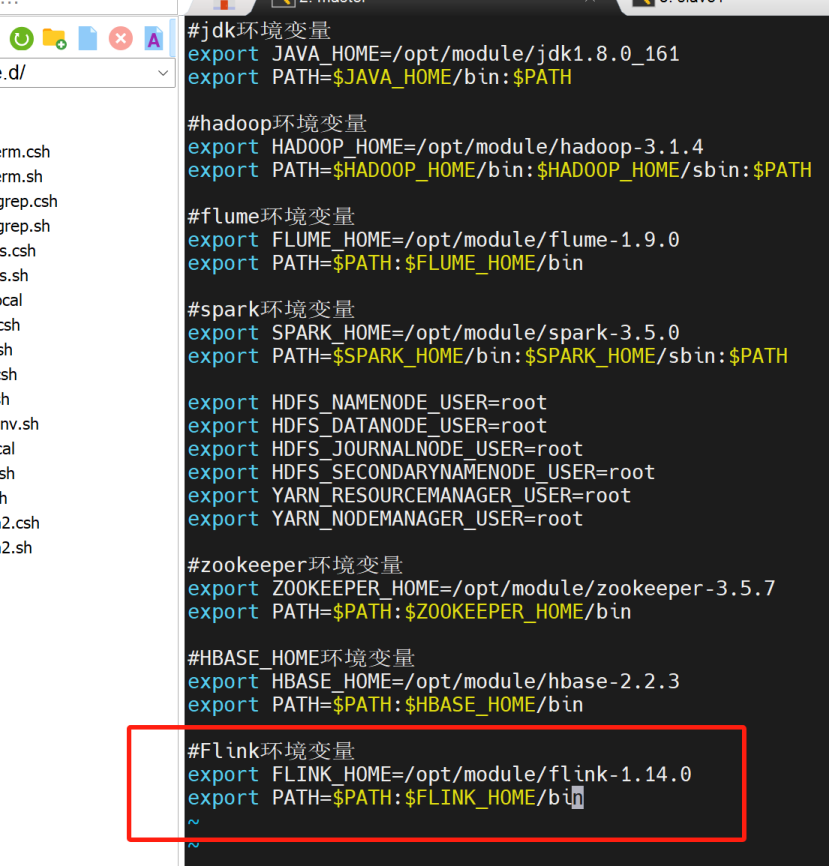Click the HDFS_JOURNALNODE_USER=root line
This screenshot has height=867, width=829.
[385, 449]
